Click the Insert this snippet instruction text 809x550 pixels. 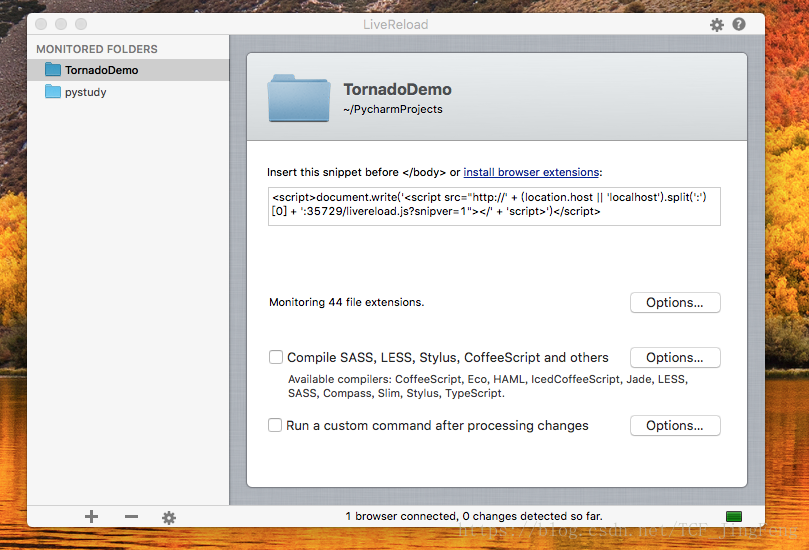click(x=434, y=172)
